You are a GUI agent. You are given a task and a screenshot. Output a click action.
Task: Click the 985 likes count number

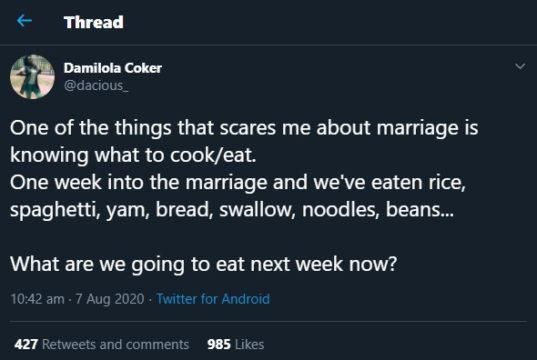pyautogui.click(x=219, y=344)
